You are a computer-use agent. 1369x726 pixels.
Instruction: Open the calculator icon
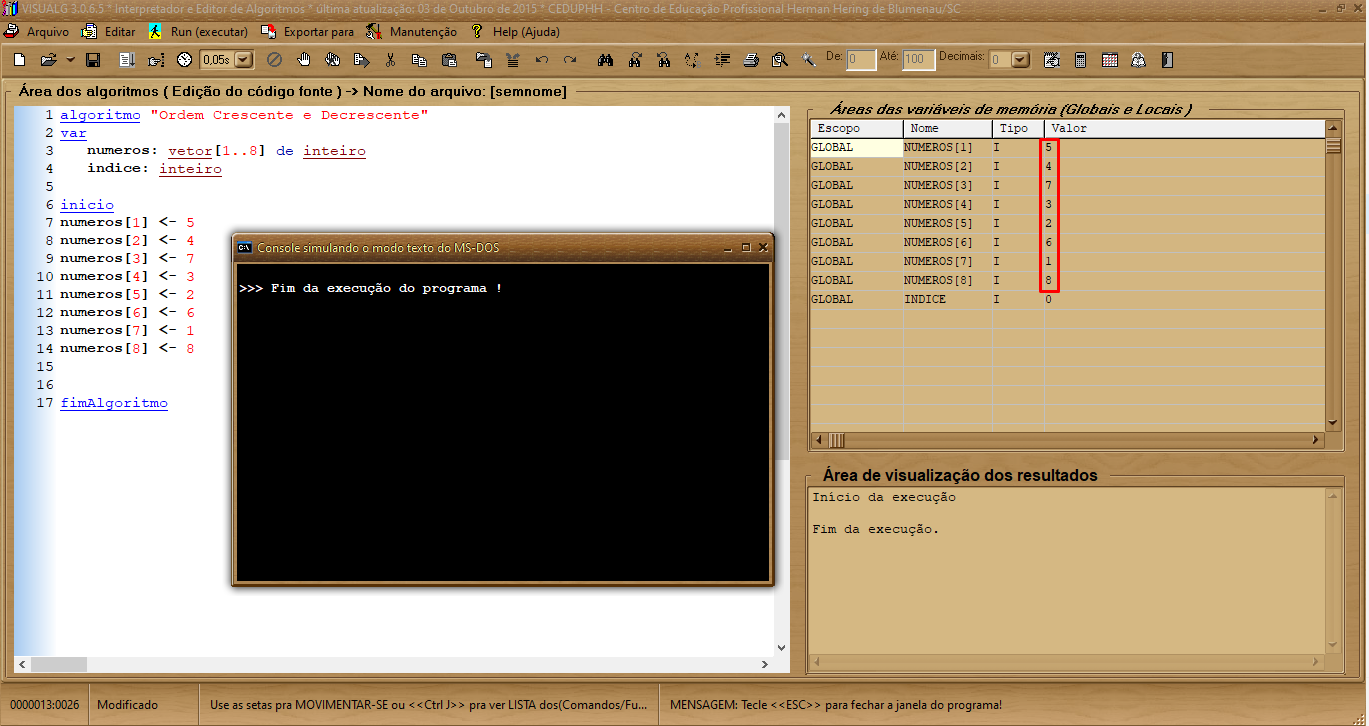coord(1080,60)
